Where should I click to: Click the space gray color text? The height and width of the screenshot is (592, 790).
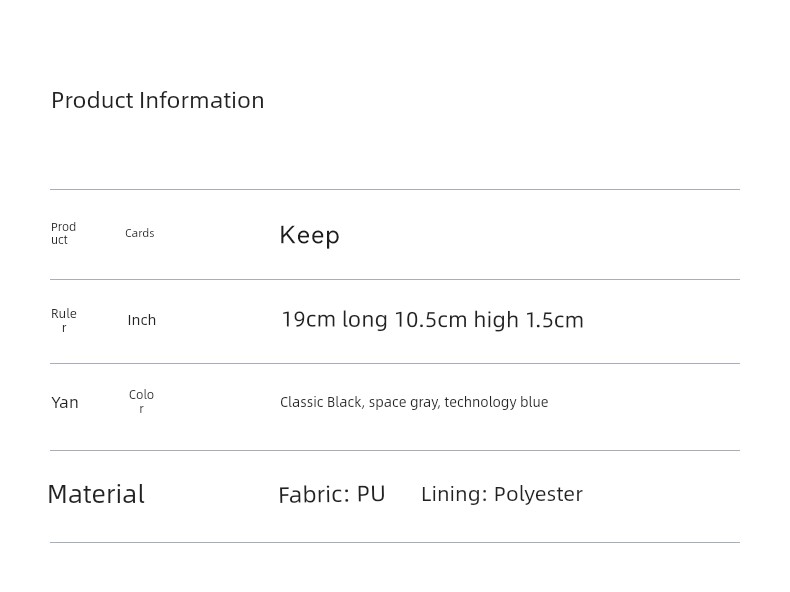pyautogui.click(x=404, y=403)
